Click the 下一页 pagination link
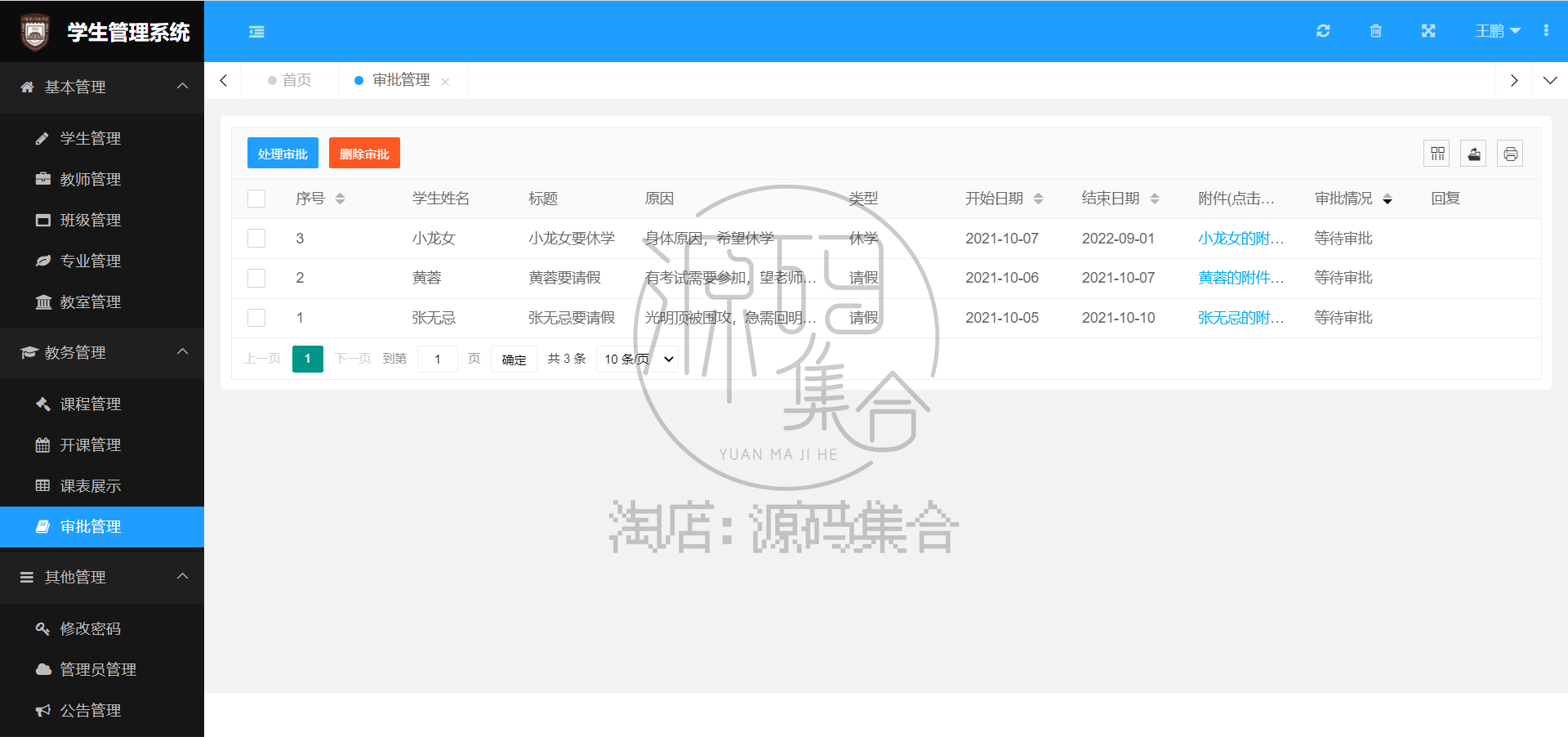1568x737 pixels. 353,359
